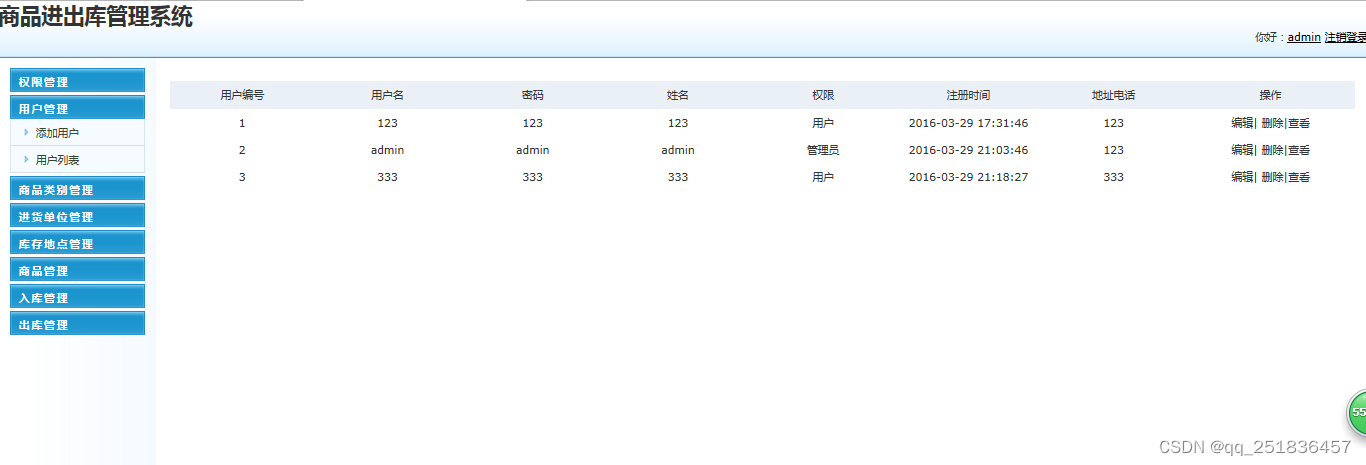Click the 用户编号 column header
1366x465 pixels.
pyautogui.click(x=242, y=95)
